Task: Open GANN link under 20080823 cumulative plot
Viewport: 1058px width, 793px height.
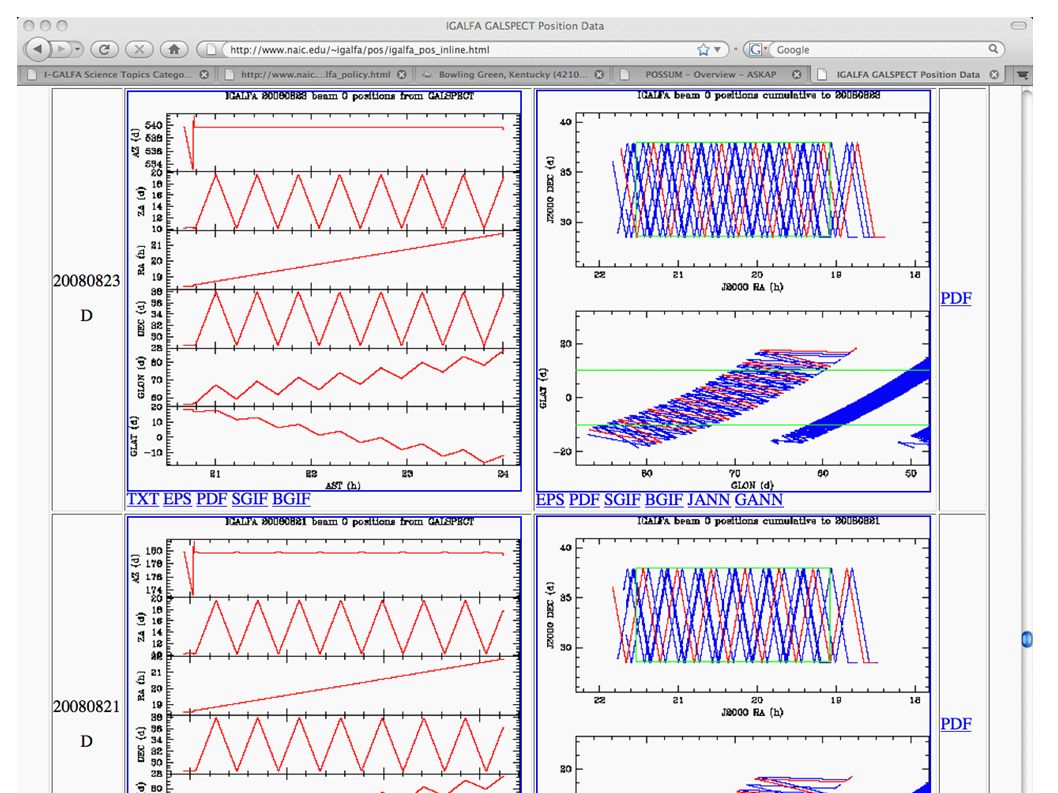Action: pyautogui.click(x=759, y=500)
